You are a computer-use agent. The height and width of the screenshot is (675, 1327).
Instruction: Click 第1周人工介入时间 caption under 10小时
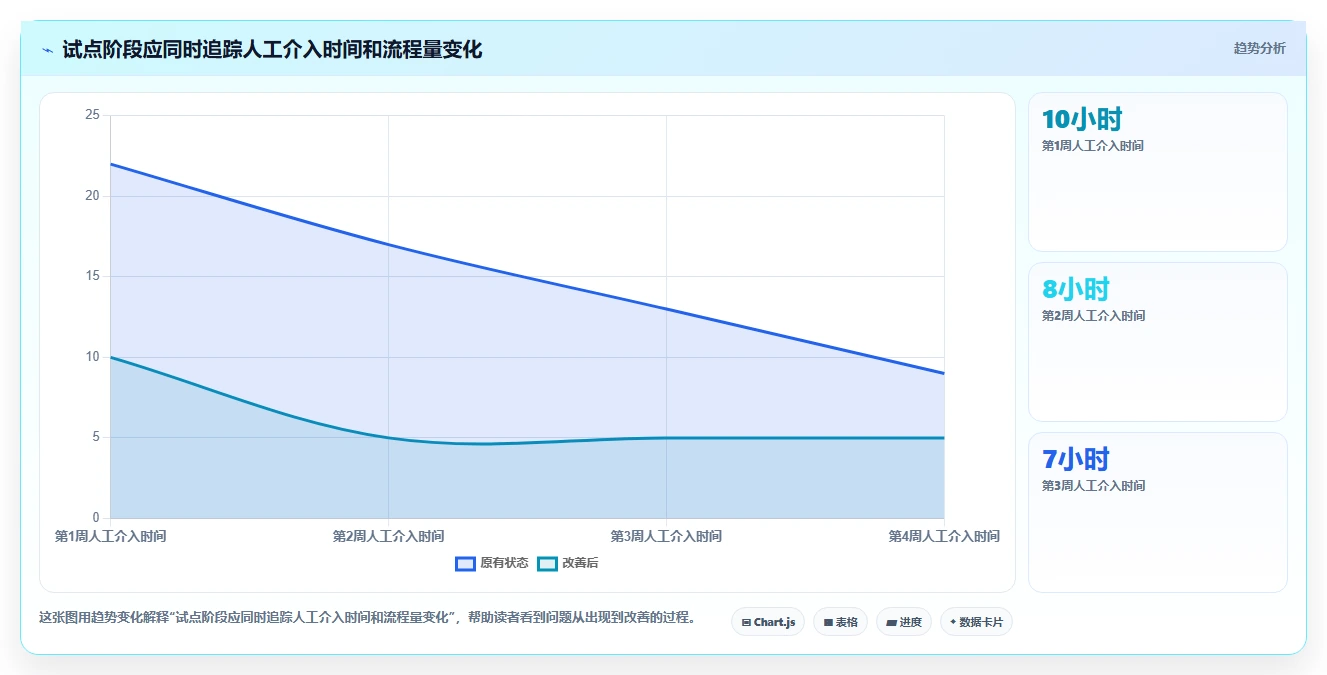(x=1093, y=146)
